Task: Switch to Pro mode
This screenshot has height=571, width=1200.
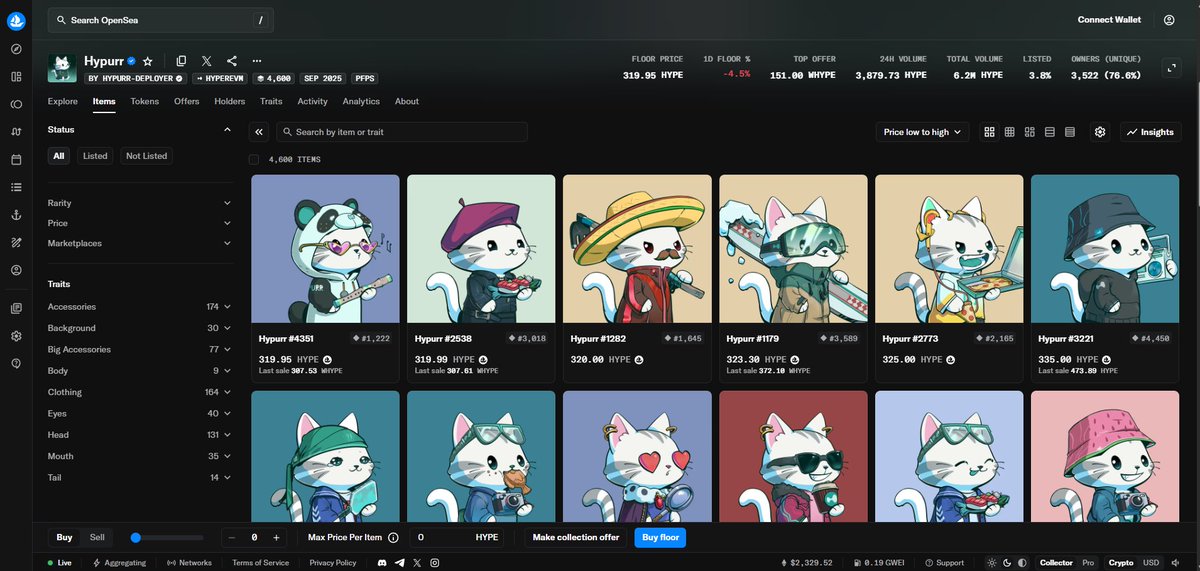Action: pyautogui.click(x=1089, y=563)
